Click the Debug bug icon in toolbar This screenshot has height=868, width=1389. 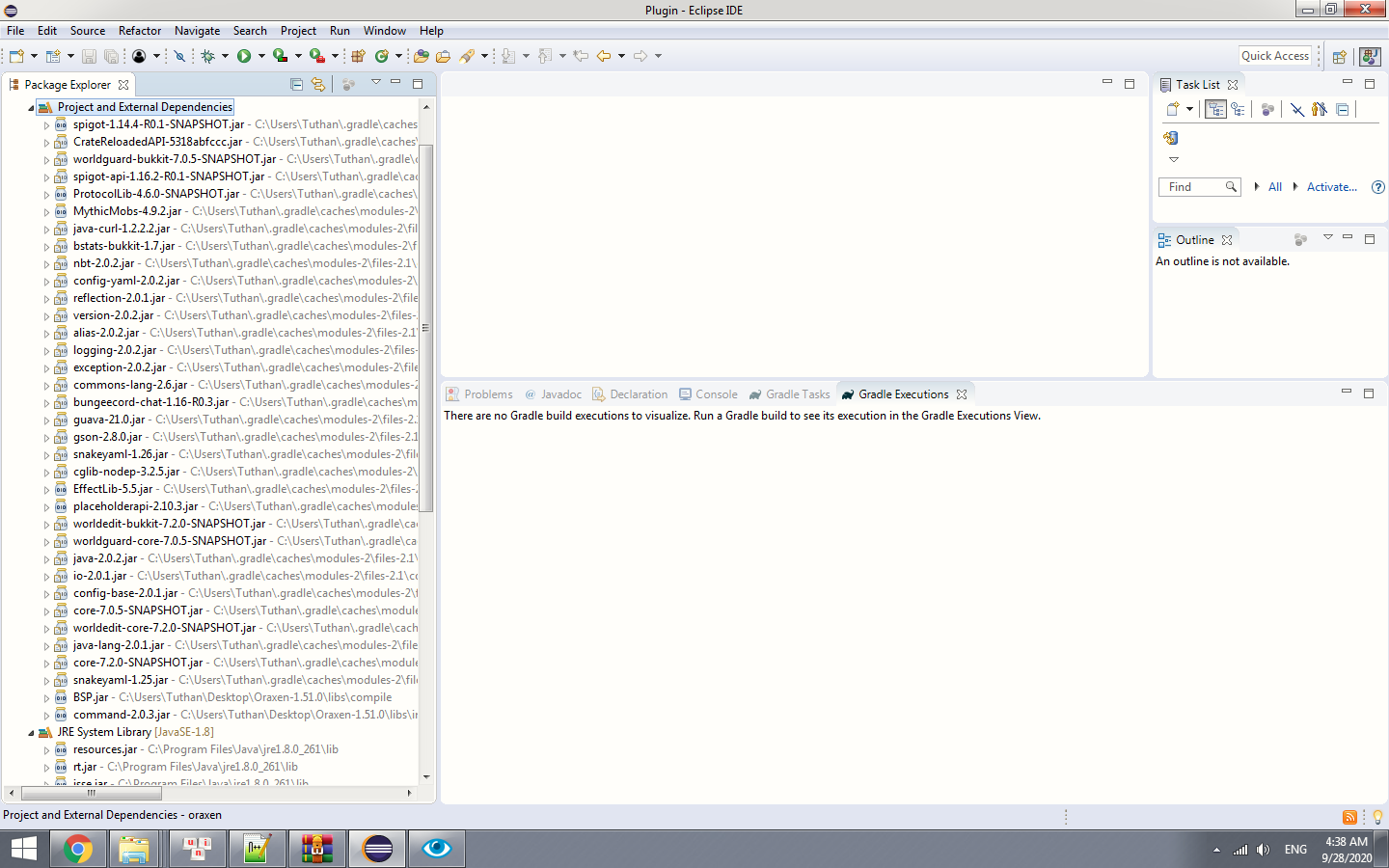(207, 56)
